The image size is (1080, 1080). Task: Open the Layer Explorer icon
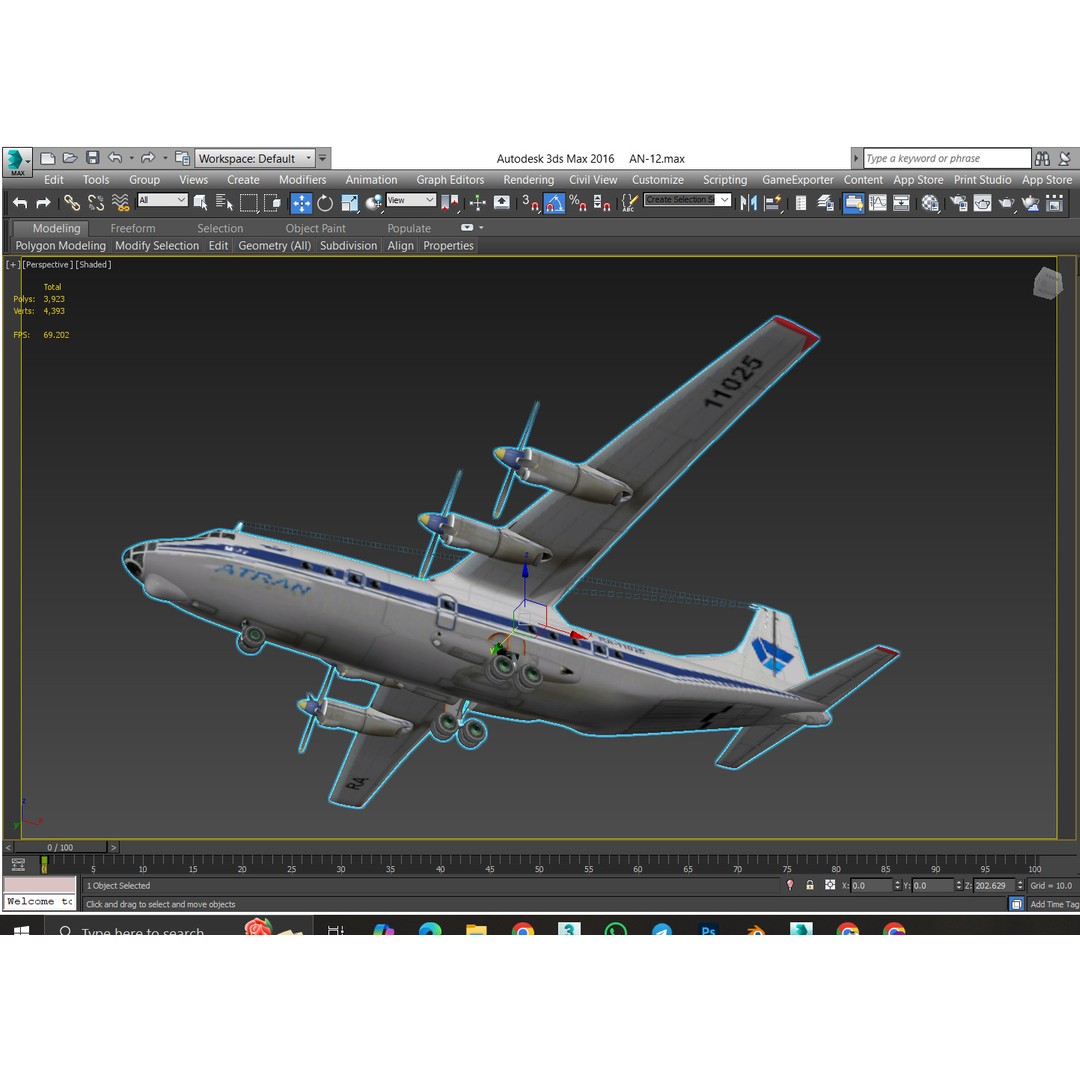[825, 202]
